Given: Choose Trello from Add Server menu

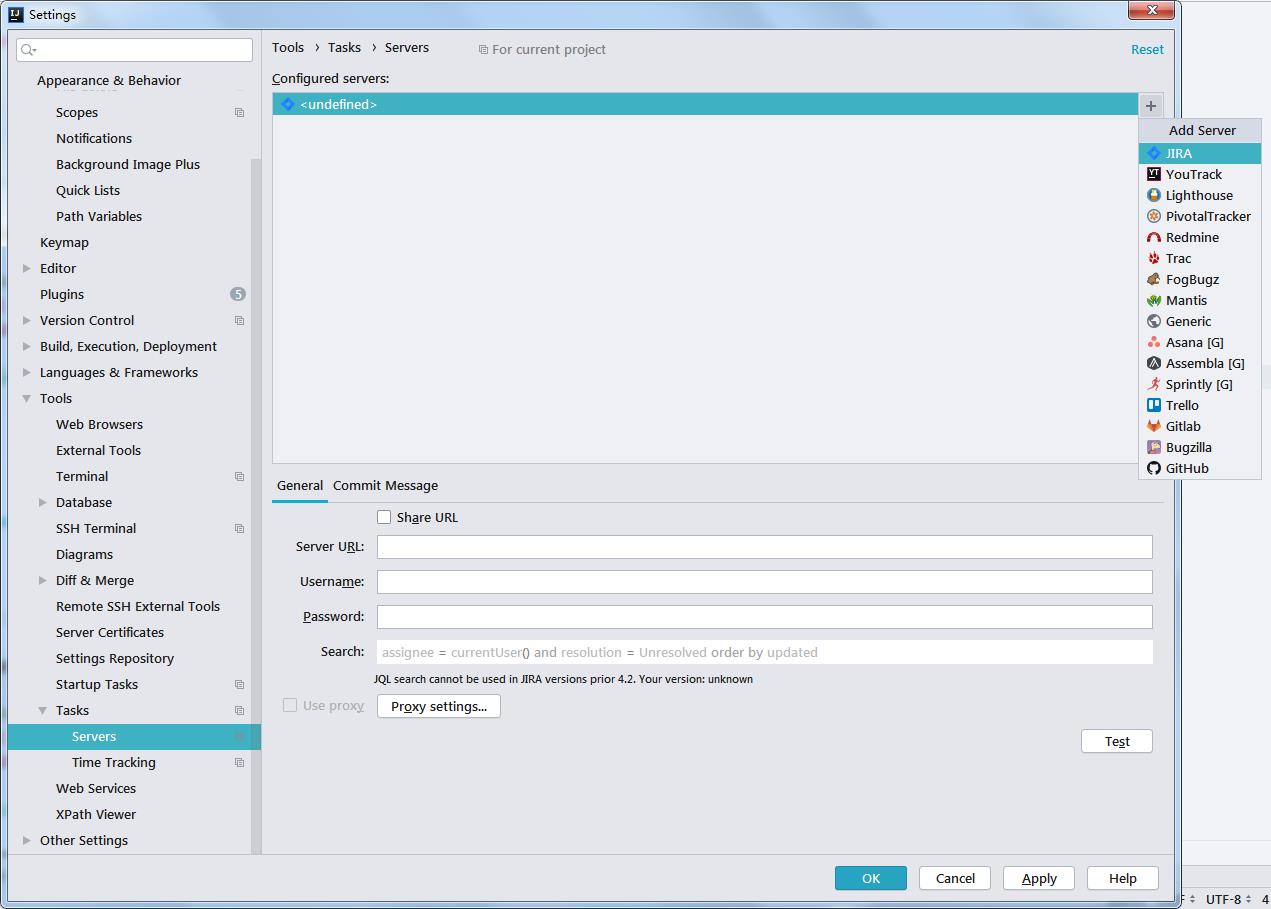Looking at the screenshot, I should (1199, 405).
